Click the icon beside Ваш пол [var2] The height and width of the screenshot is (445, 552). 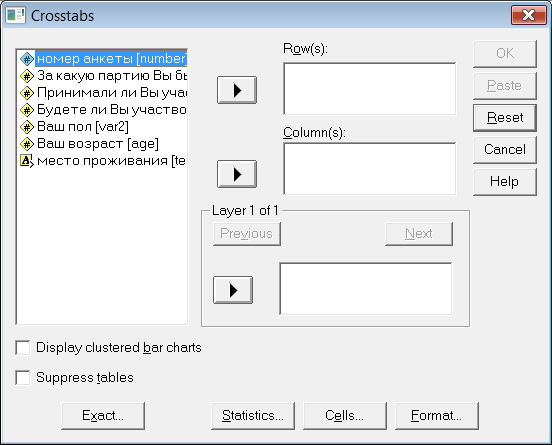[27, 127]
